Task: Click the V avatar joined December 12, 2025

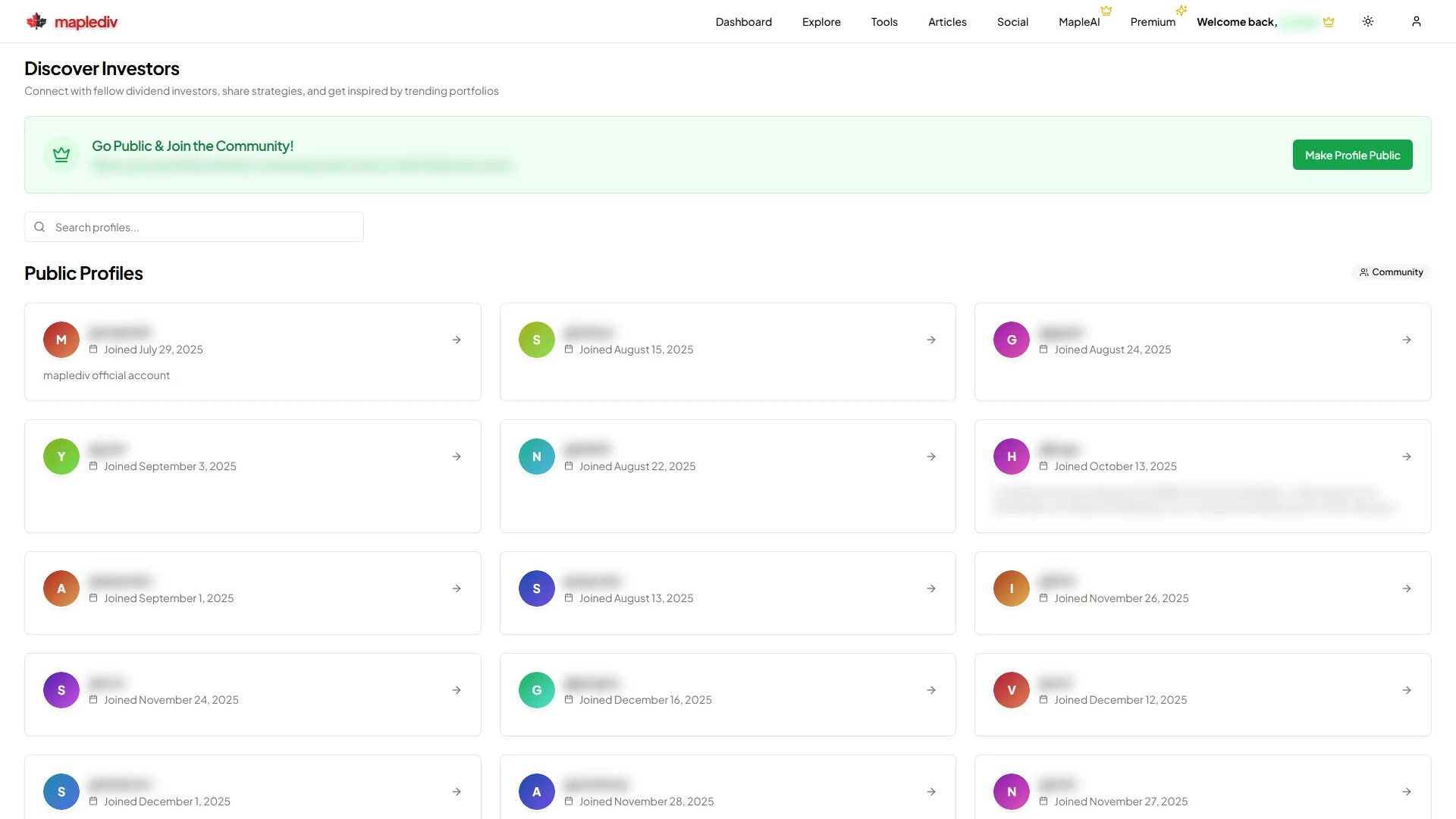Action: click(1012, 690)
